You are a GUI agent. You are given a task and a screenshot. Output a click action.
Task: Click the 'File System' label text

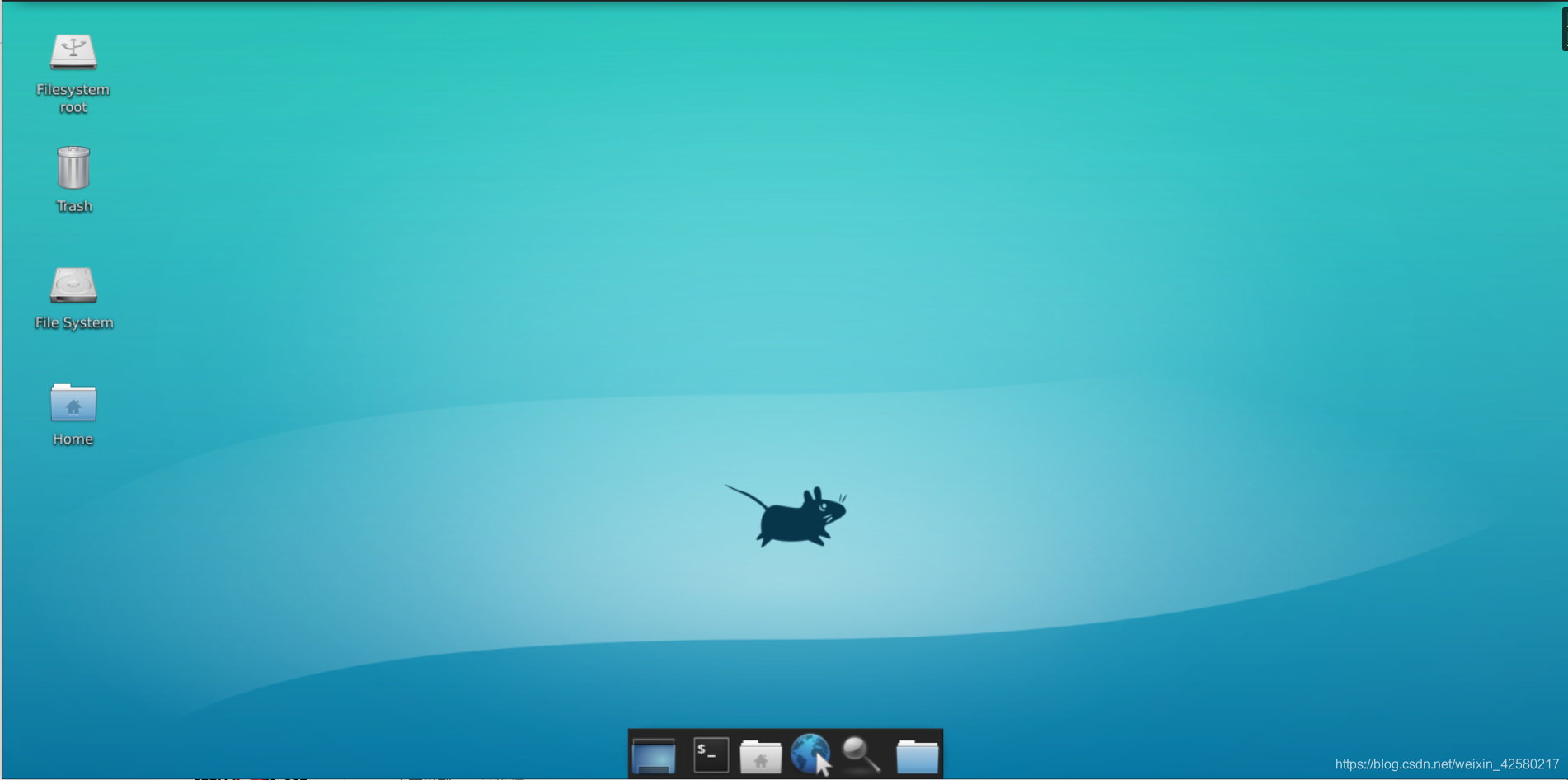point(74,323)
